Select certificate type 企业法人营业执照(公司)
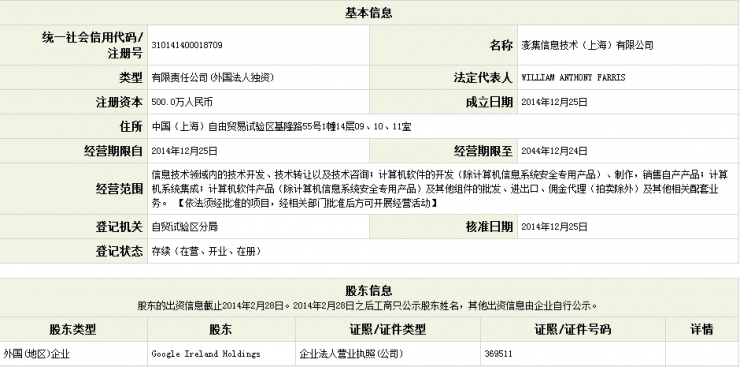The width and height of the screenshot is (740, 367). click(352, 354)
